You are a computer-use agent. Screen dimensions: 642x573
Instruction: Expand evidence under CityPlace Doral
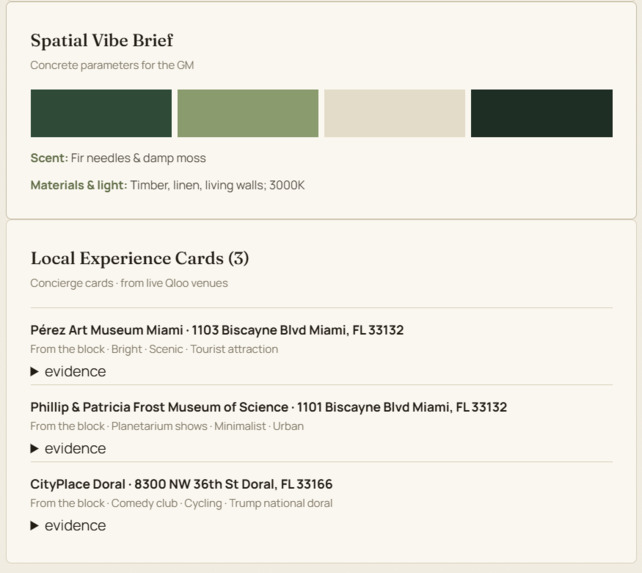tap(68, 525)
